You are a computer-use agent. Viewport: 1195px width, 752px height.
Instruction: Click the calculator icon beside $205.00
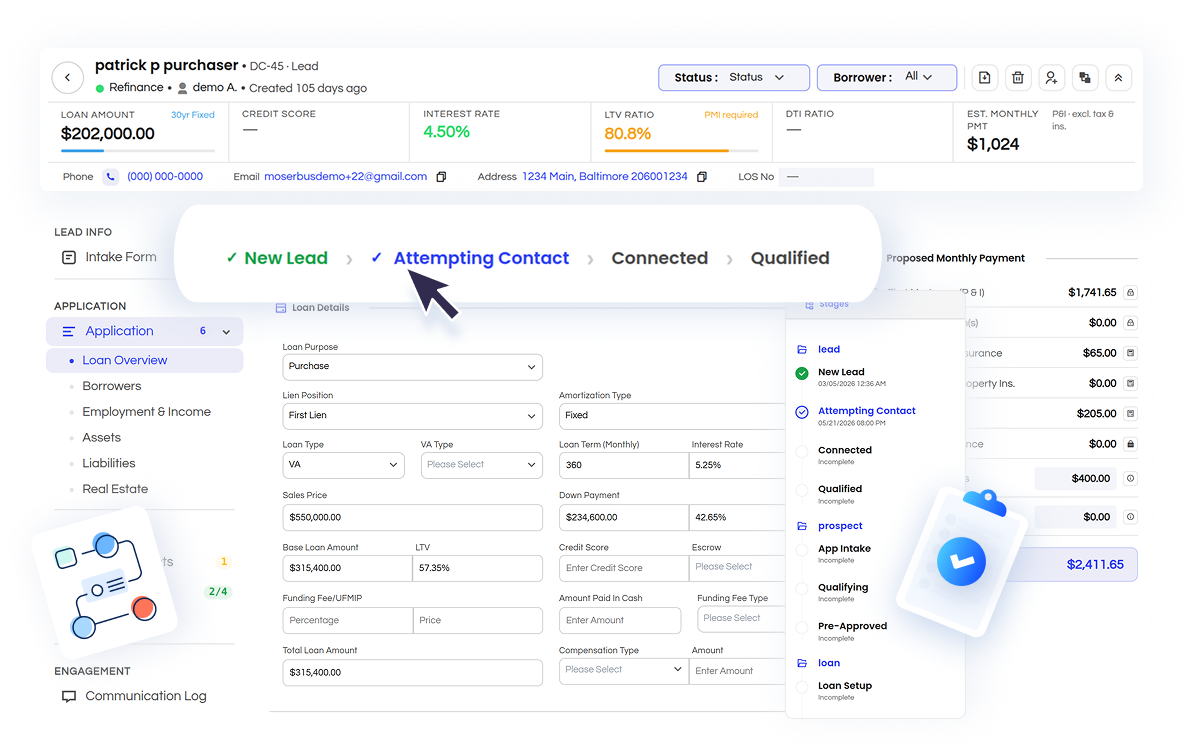tap(1130, 414)
